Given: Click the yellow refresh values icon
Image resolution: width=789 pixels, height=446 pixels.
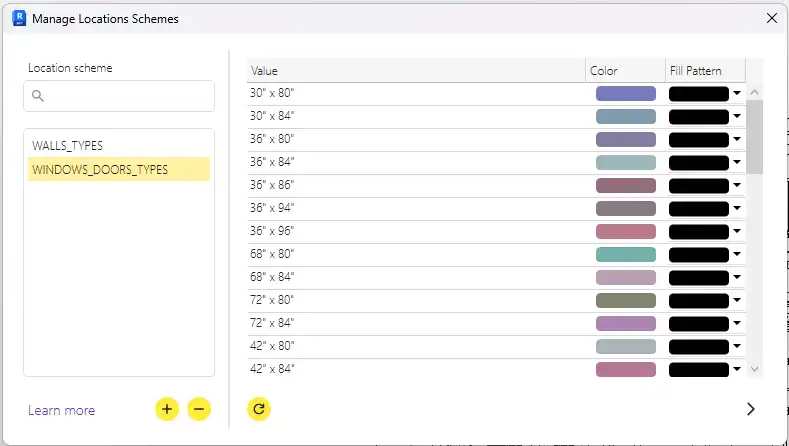Looking at the screenshot, I should pos(259,409).
